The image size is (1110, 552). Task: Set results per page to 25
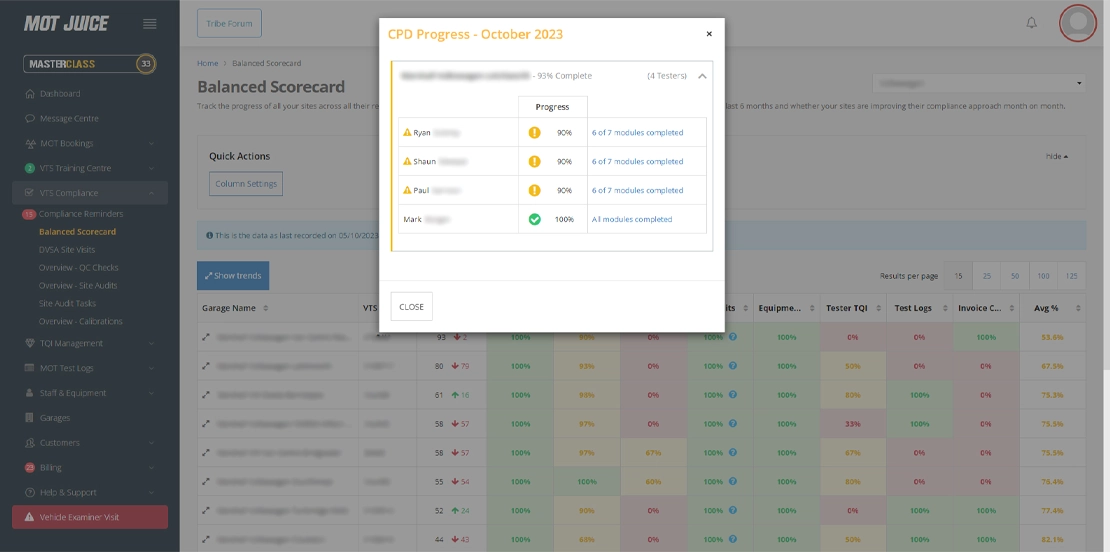[x=987, y=276]
